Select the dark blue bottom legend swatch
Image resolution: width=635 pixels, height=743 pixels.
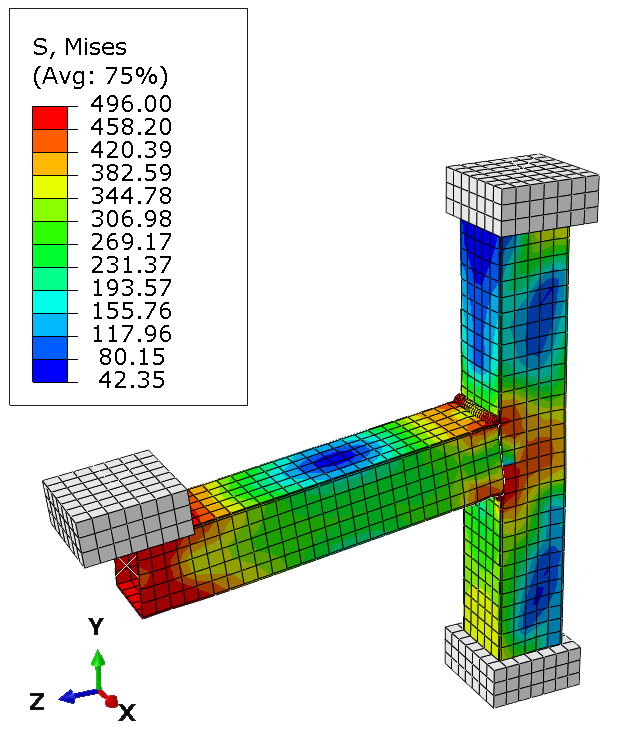coord(50,369)
